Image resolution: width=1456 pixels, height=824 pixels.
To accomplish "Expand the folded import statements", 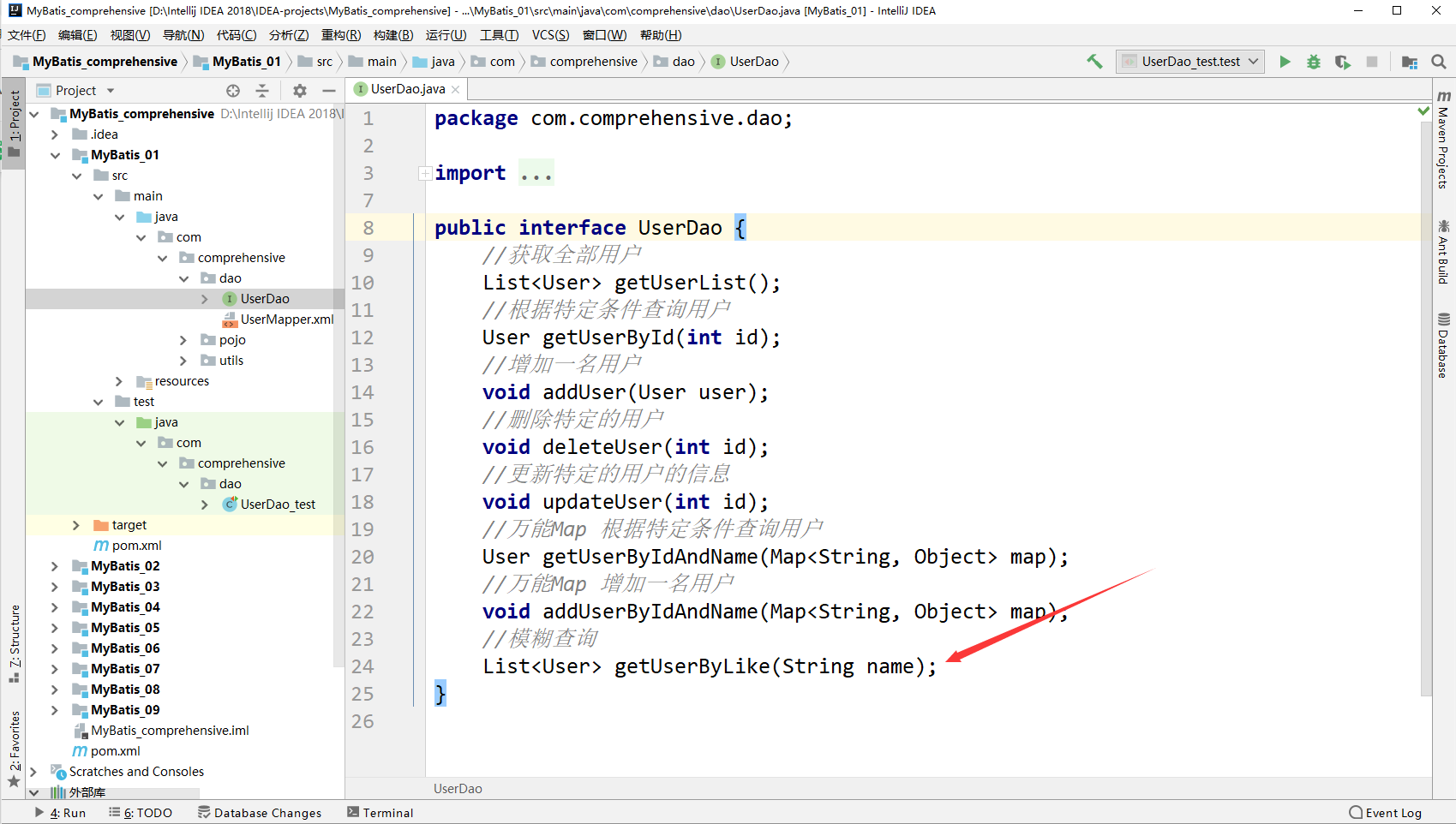I will (x=424, y=173).
